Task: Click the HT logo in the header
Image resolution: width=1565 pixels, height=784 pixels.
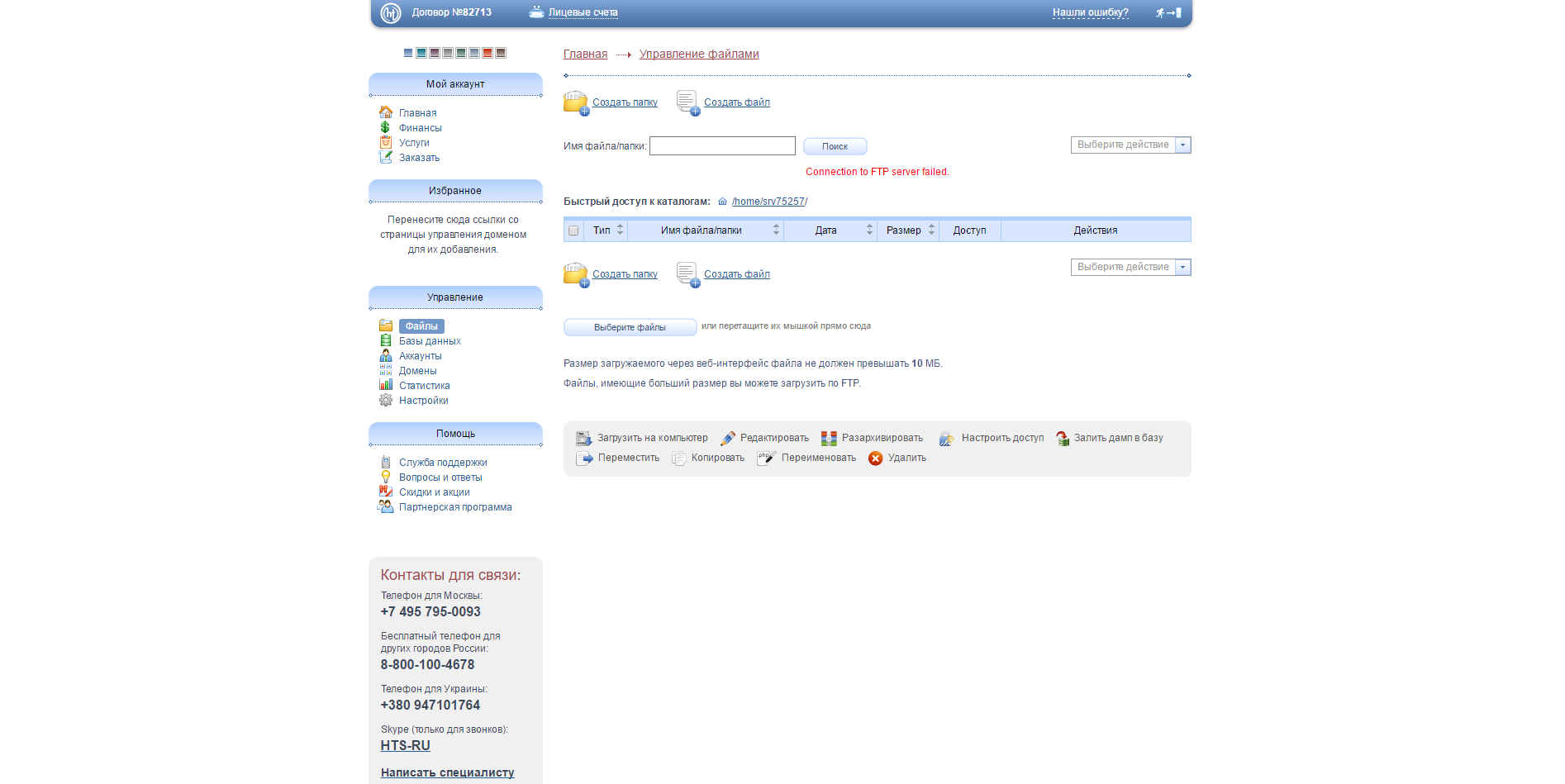Action: click(390, 12)
